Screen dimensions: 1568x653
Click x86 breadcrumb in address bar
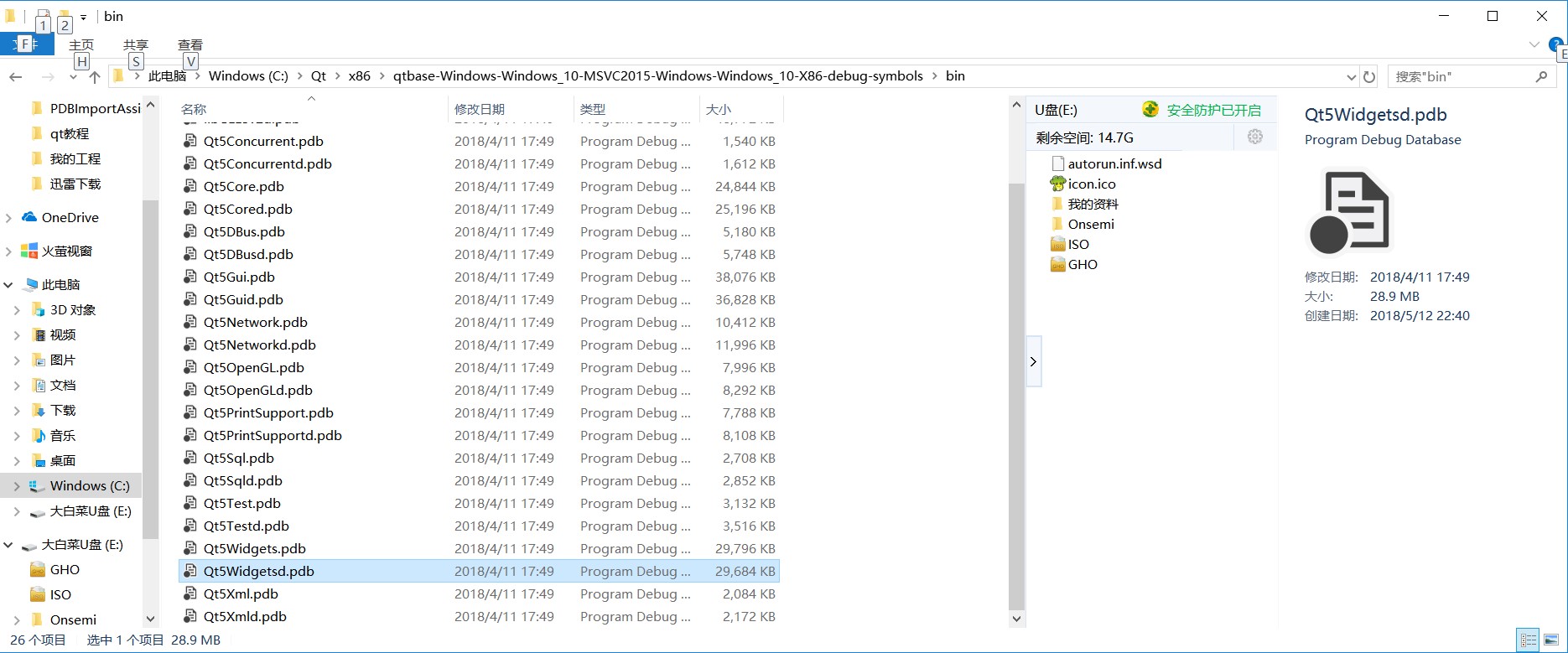click(x=360, y=75)
